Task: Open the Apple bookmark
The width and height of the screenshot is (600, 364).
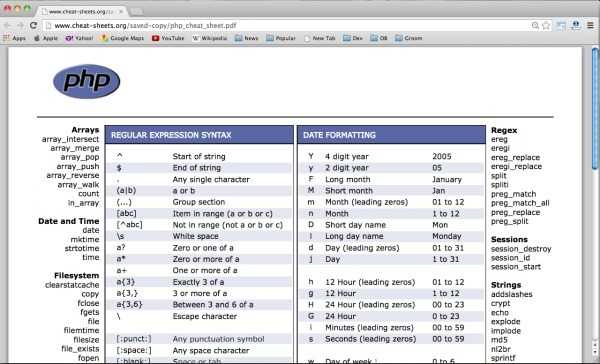Action: 46,38
